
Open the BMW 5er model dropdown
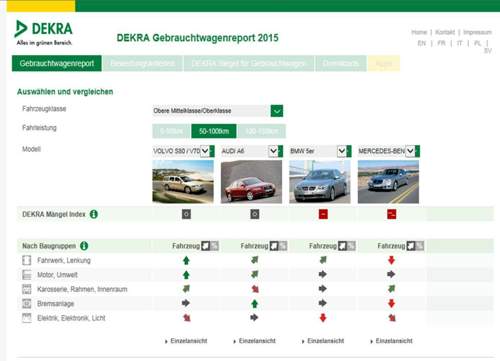click(320, 151)
